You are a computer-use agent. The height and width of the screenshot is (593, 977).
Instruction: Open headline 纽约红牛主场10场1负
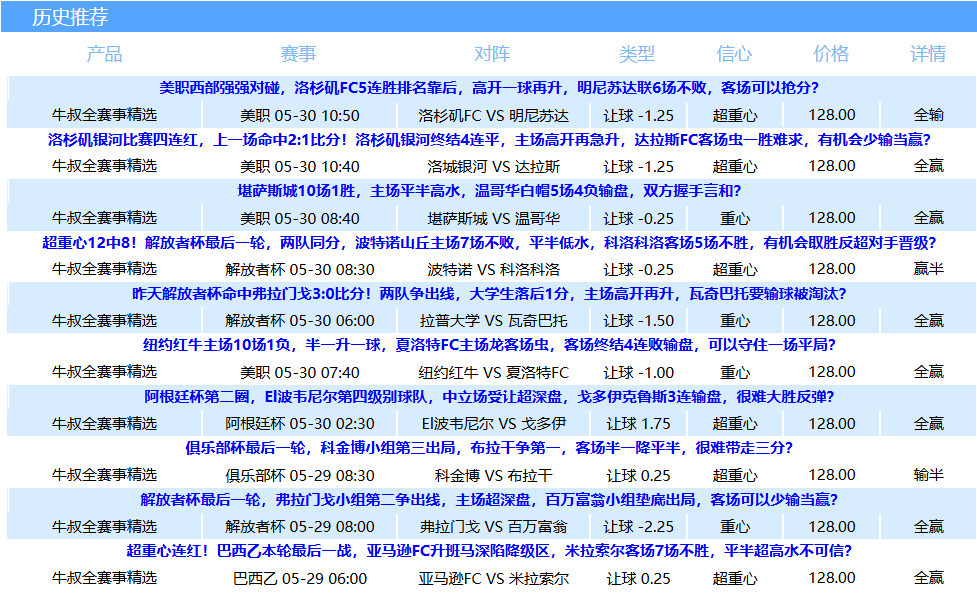tap(489, 345)
